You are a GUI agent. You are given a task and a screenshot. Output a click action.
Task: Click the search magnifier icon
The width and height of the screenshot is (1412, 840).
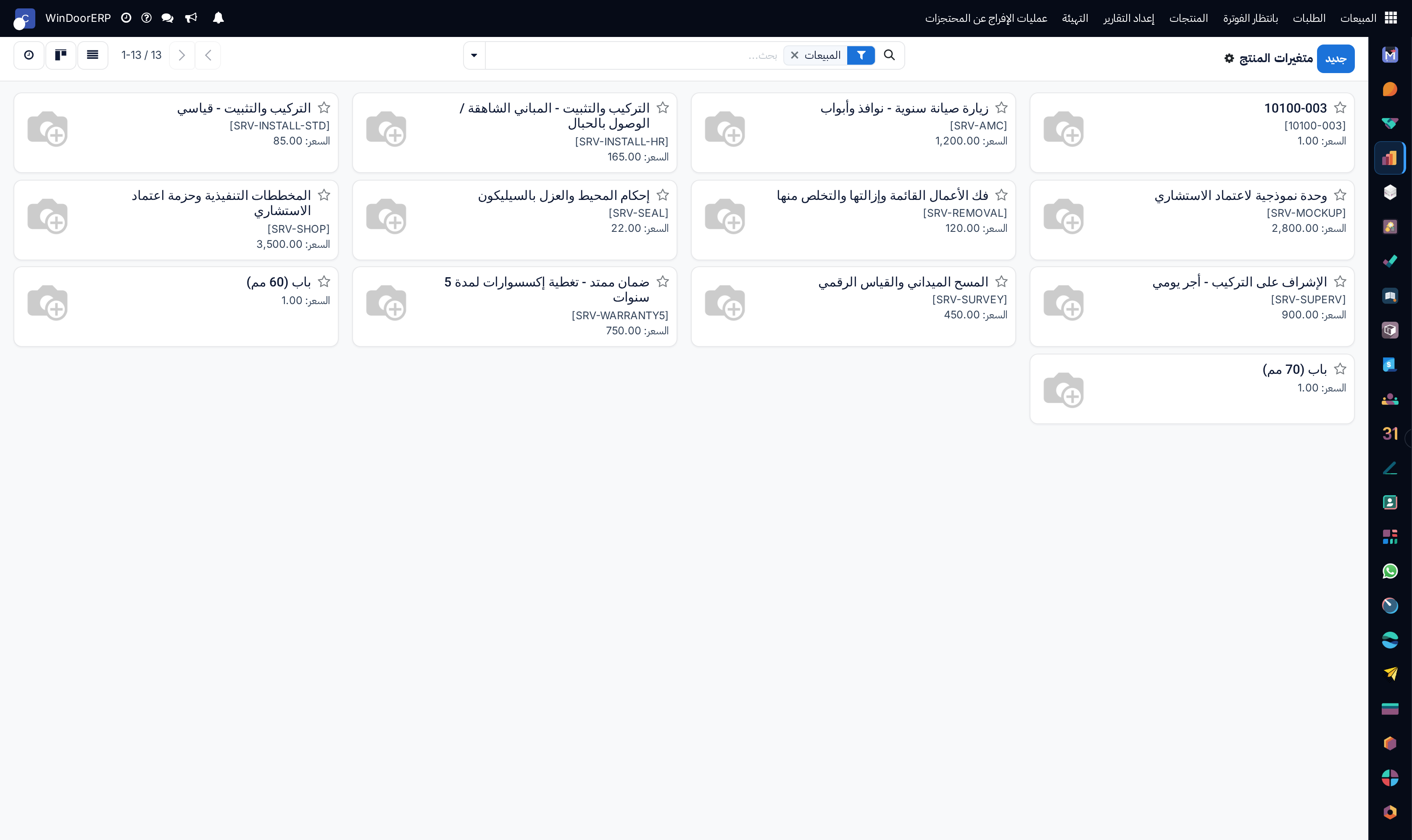click(889, 55)
